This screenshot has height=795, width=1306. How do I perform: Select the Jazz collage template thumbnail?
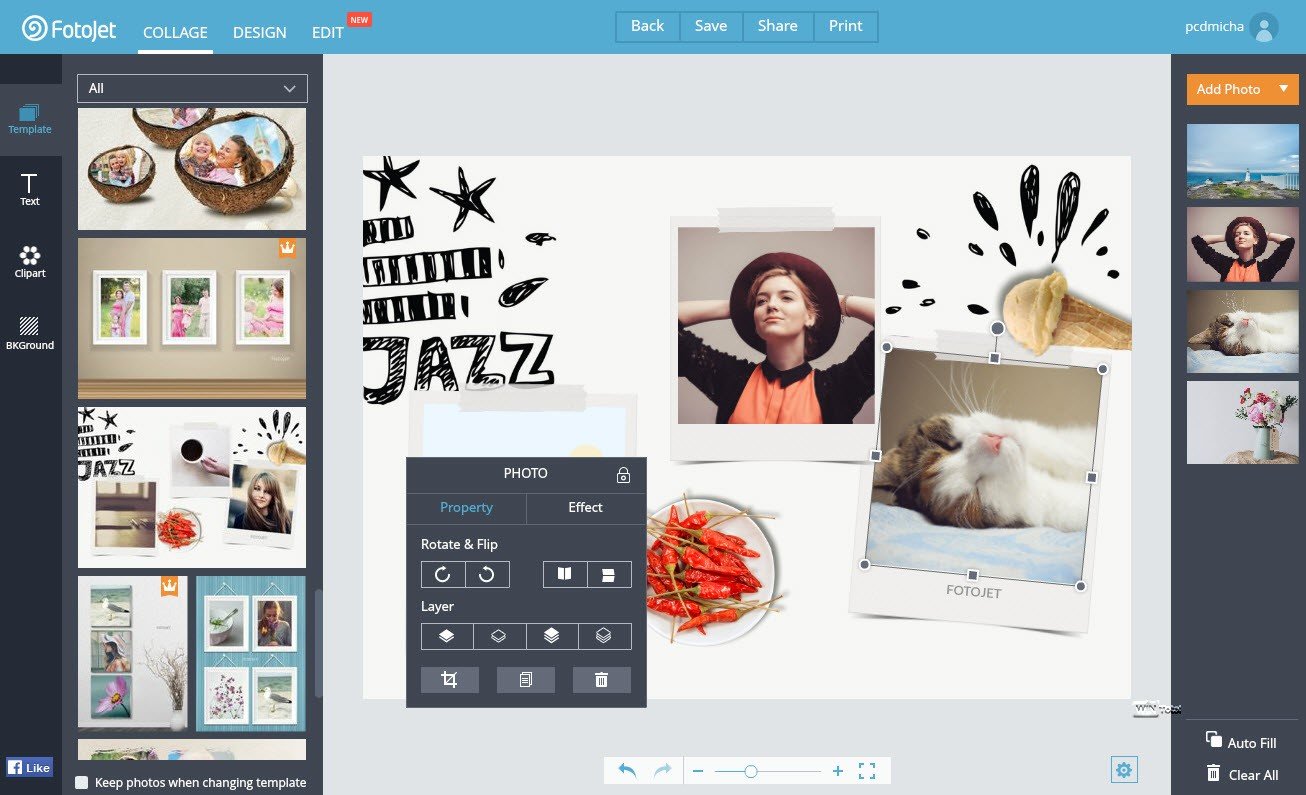click(192, 487)
